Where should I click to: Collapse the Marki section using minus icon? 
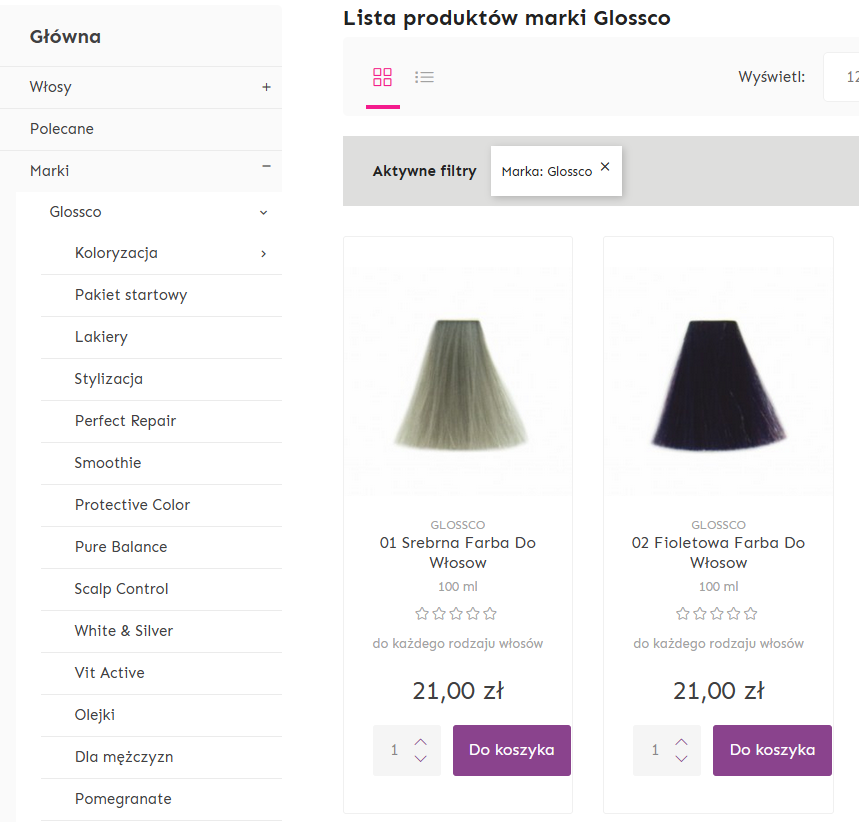pos(266,166)
